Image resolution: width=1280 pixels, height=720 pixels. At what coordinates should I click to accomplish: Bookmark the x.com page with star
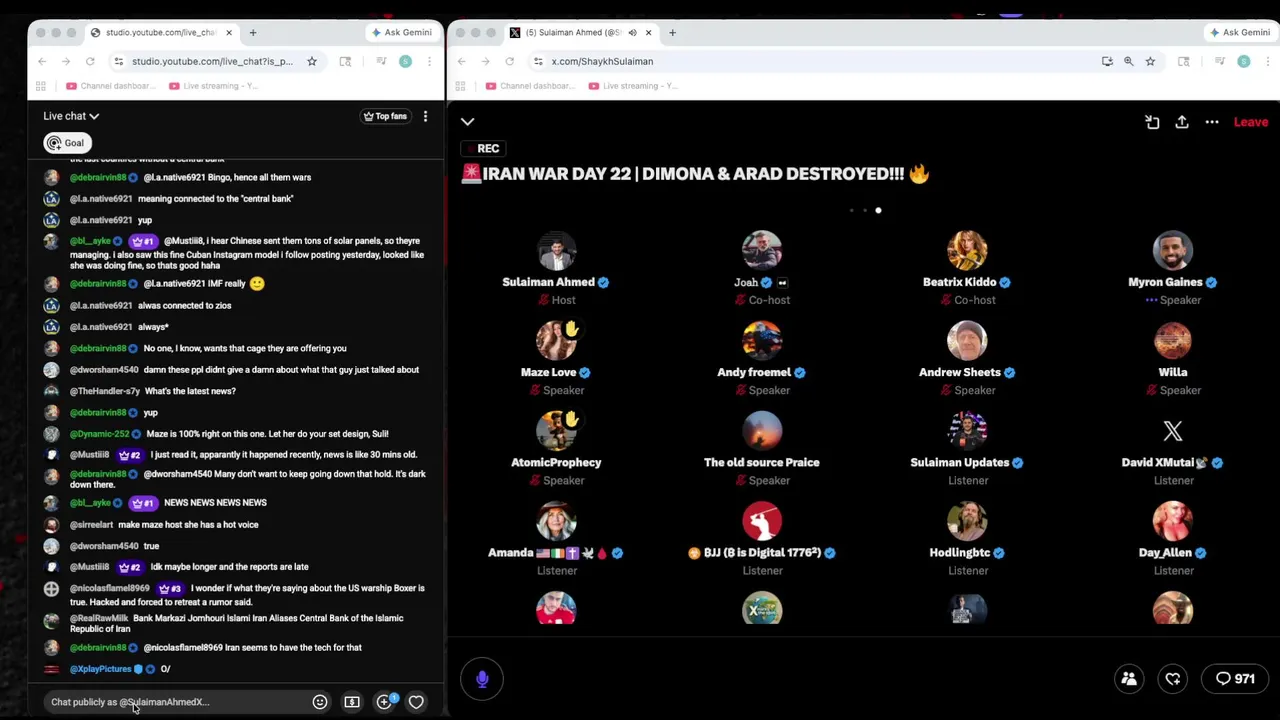click(x=1150, y=61)
